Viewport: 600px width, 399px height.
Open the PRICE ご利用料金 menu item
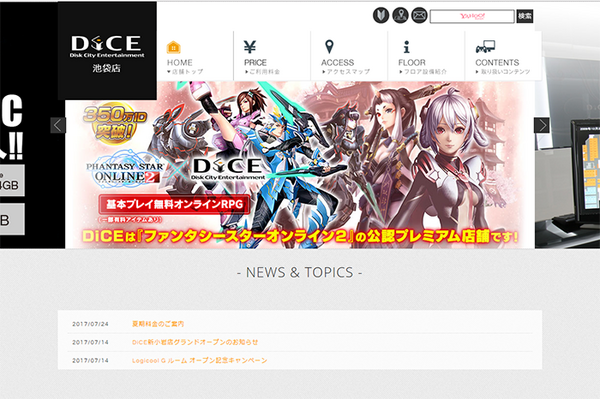[x=272, y=56]
